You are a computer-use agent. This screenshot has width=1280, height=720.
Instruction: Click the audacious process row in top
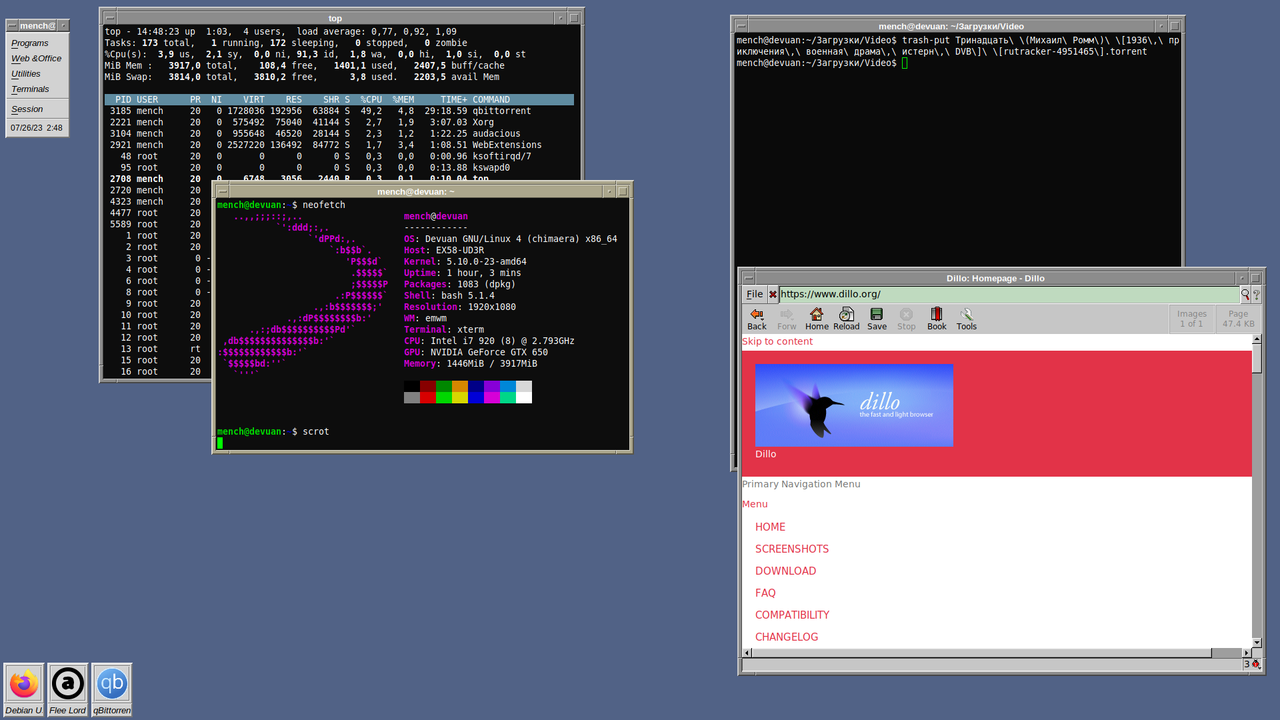tap(339, 134)
